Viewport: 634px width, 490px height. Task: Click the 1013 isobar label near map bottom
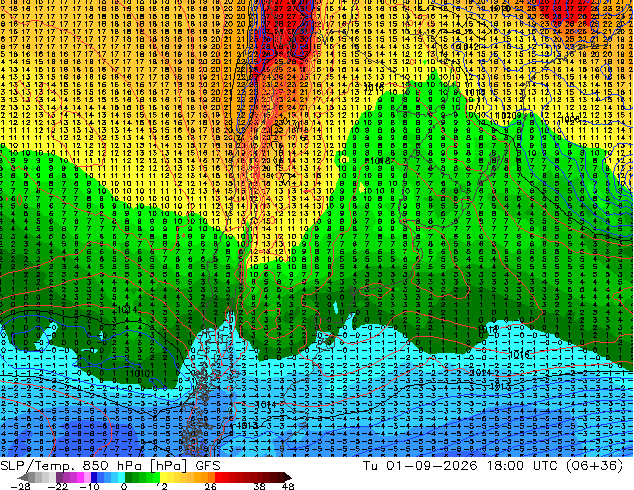(247, 425)
